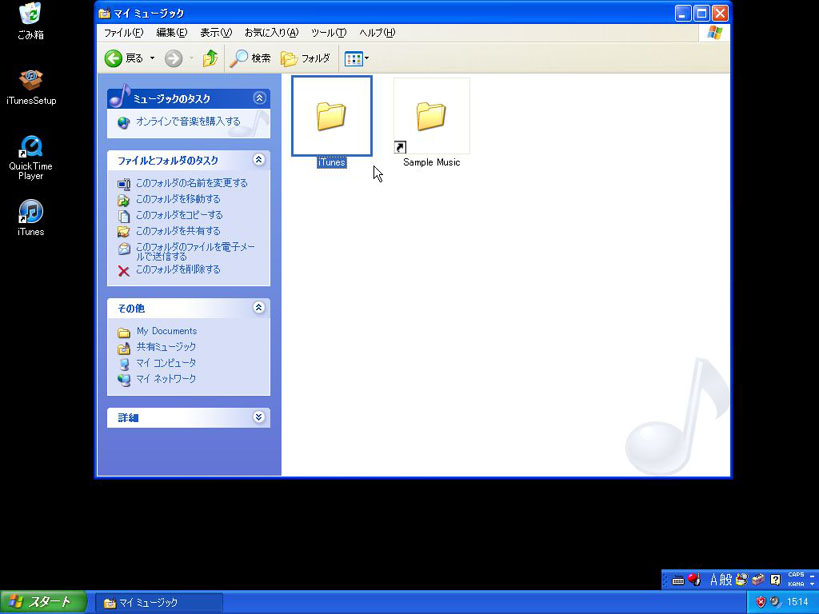Expand the 詳細 details panel

259,417
